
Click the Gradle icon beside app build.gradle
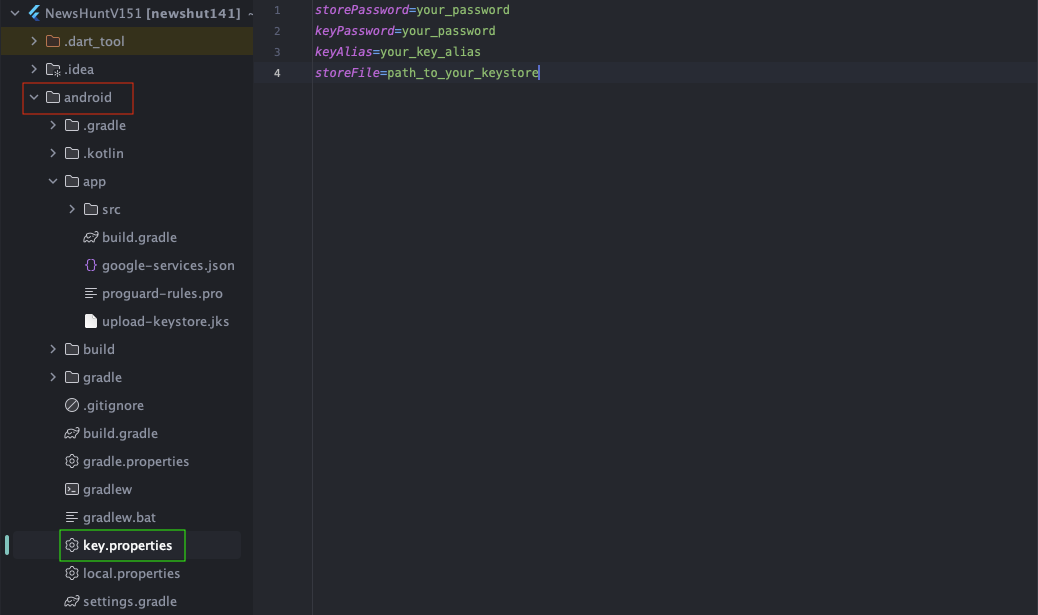tap(91, 238)
